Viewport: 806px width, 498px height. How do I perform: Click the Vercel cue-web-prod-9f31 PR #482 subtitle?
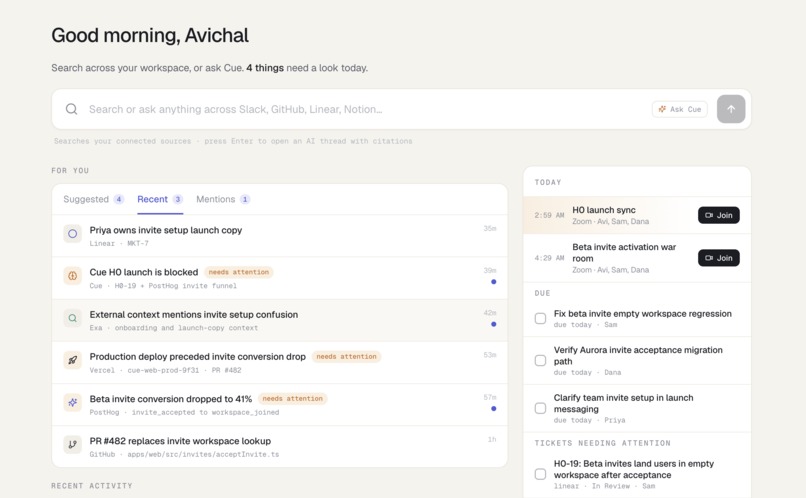coord(165,370)
